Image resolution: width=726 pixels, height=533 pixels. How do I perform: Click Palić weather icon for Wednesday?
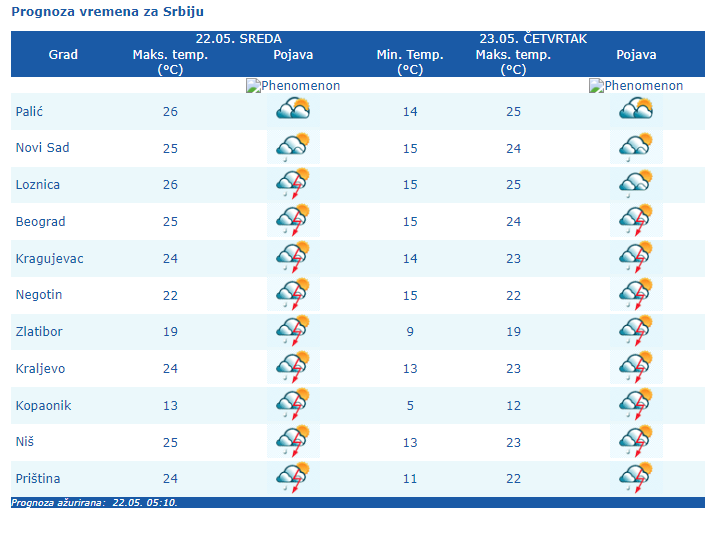pyautogui.click(x=293, y=110)
